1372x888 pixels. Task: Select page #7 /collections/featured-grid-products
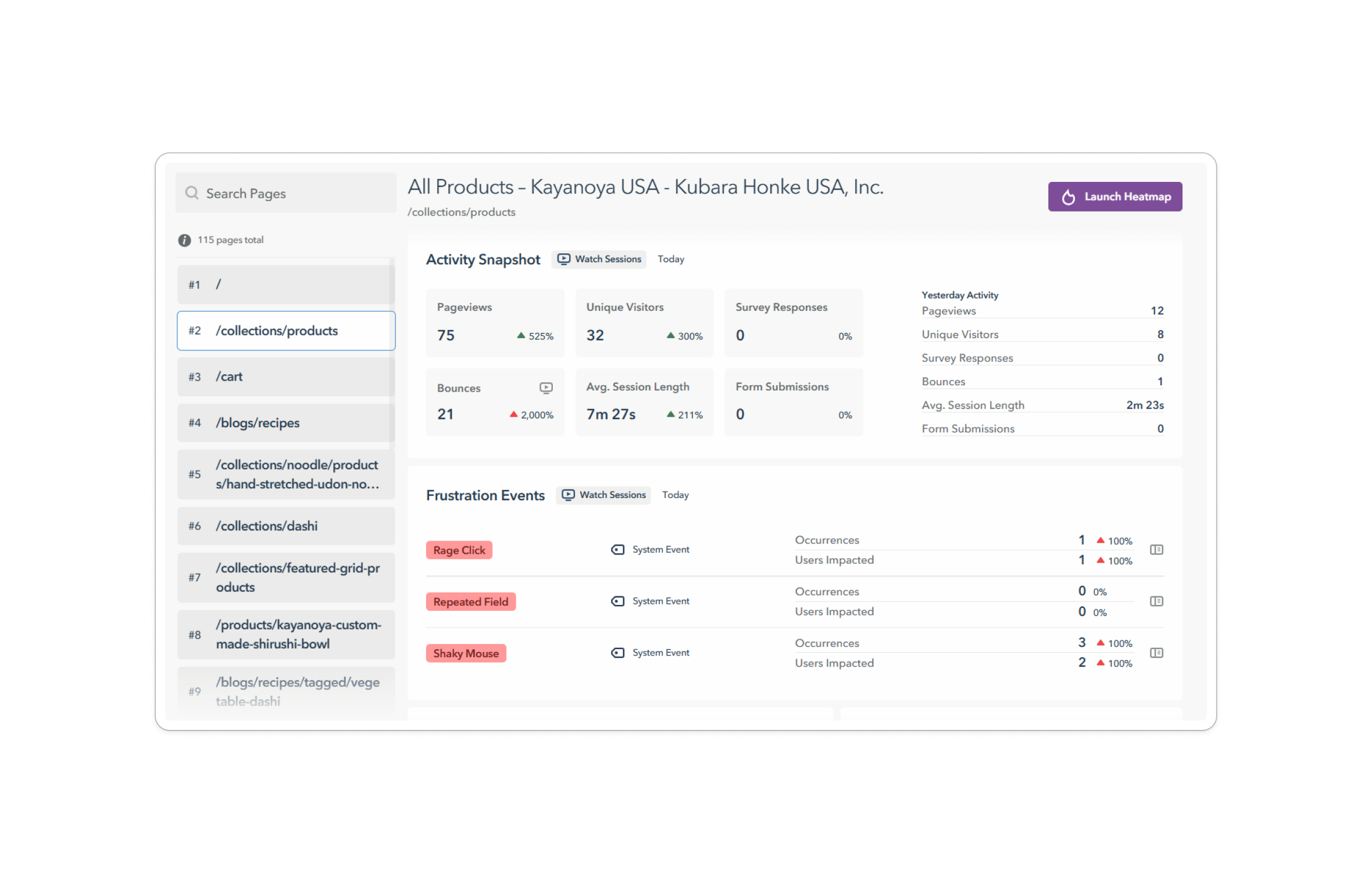[286, 578]
